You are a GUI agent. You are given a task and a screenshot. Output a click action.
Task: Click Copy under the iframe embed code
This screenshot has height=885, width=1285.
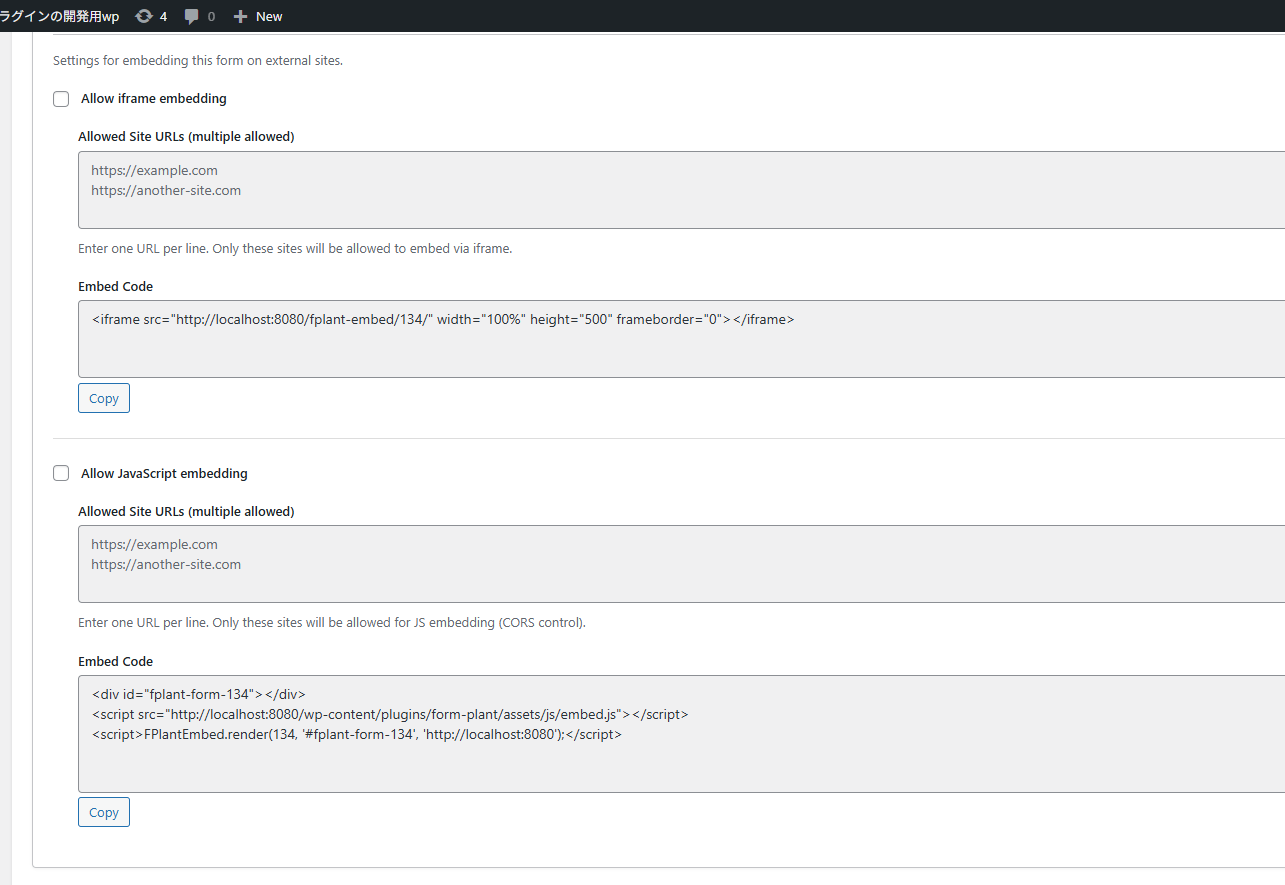tap(103, 397)
